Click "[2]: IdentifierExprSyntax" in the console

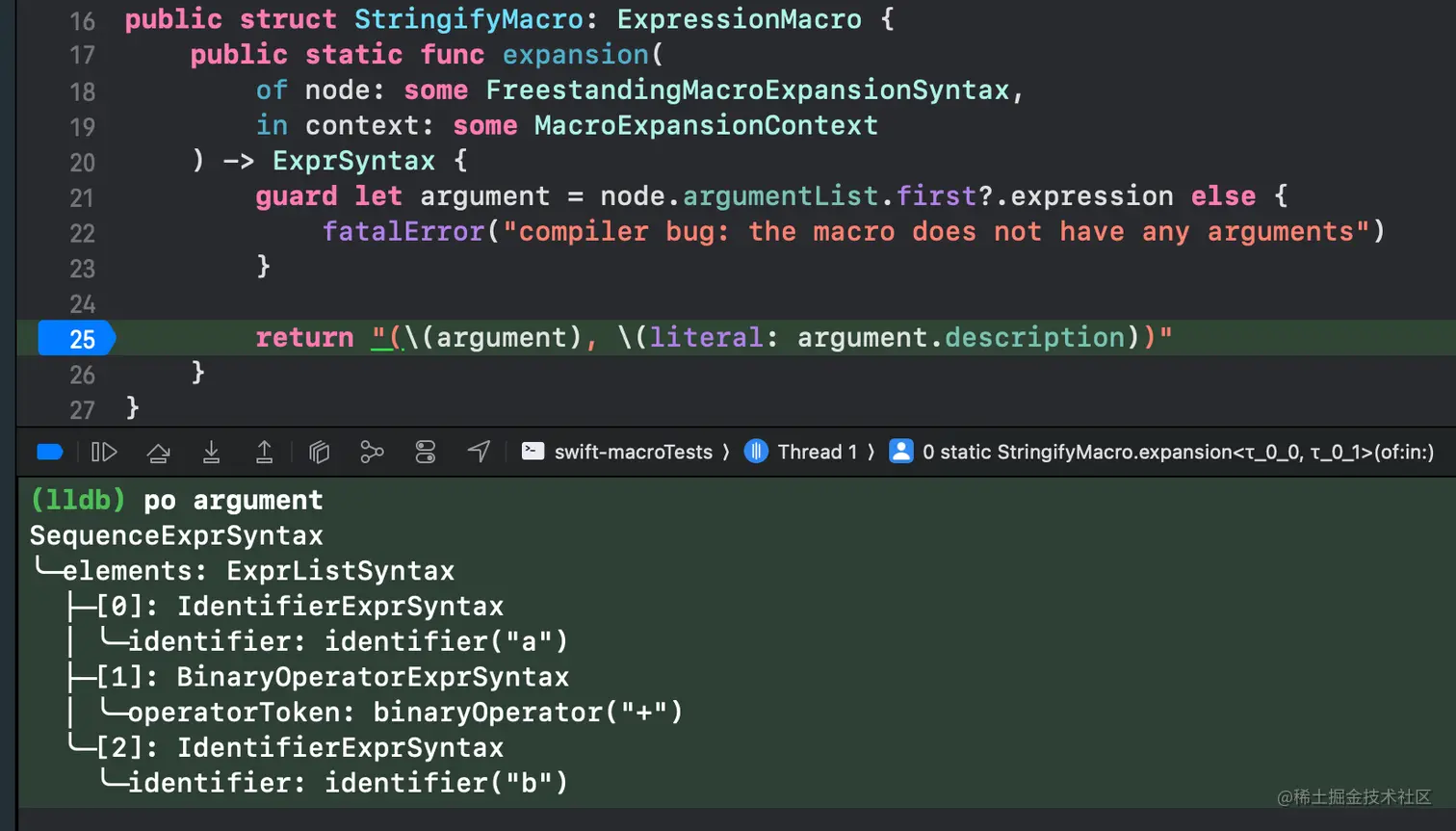pyautogui.click(x=299, y=748)
